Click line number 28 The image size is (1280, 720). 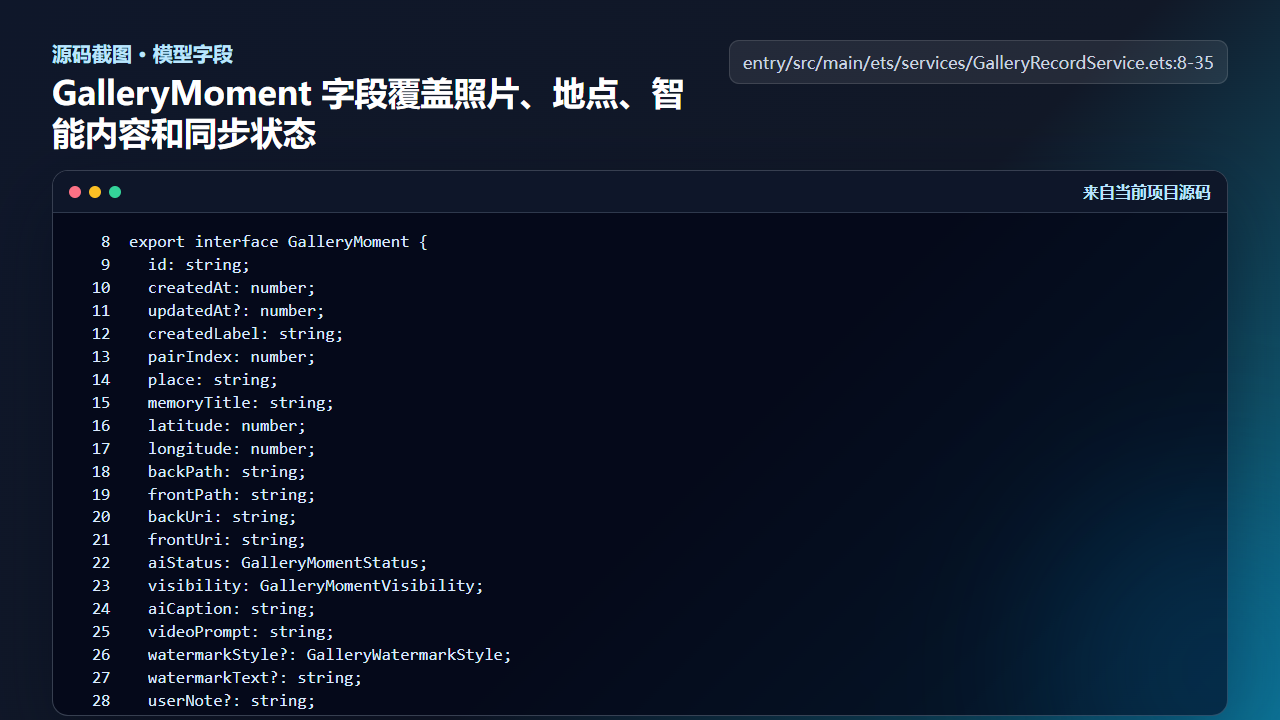coord(101,701)
